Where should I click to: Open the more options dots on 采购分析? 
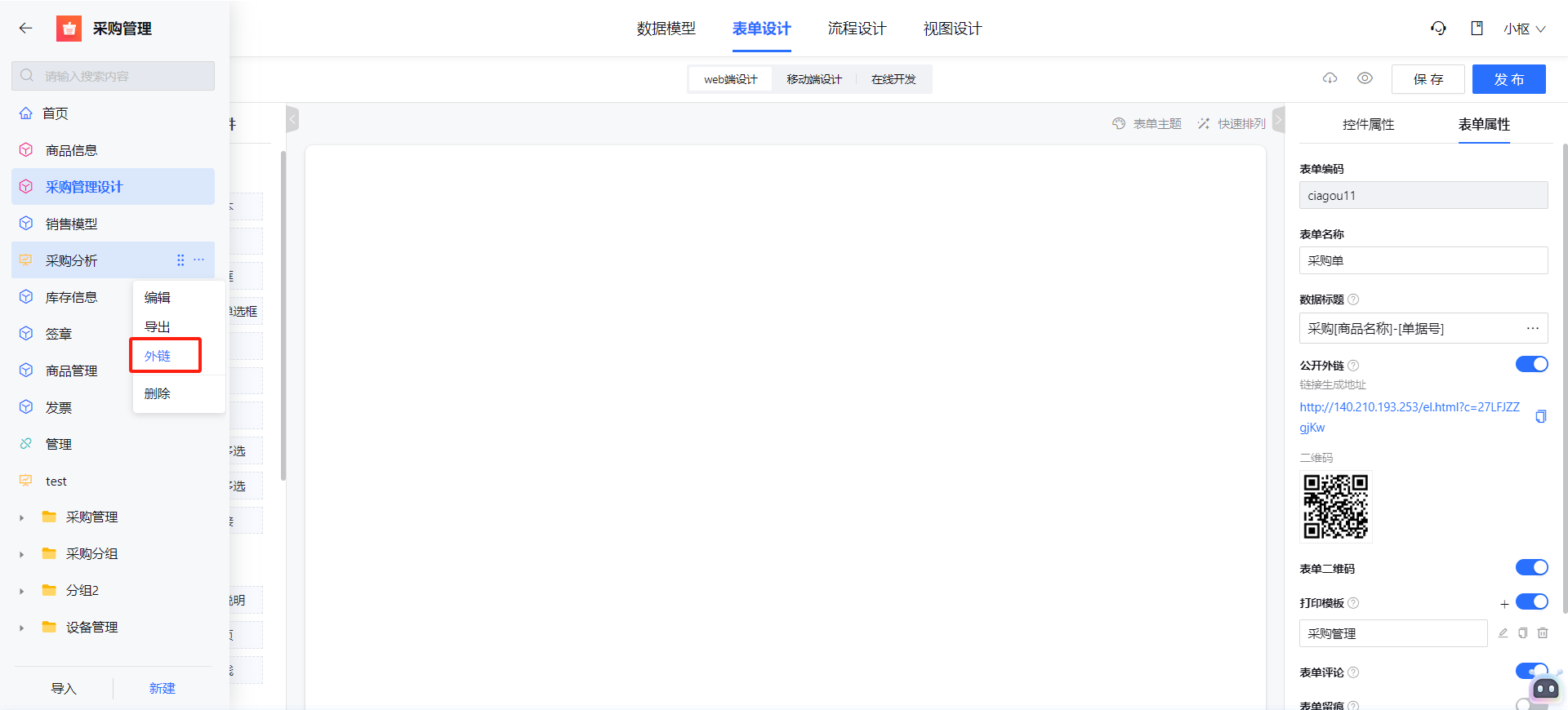point(199,260)
